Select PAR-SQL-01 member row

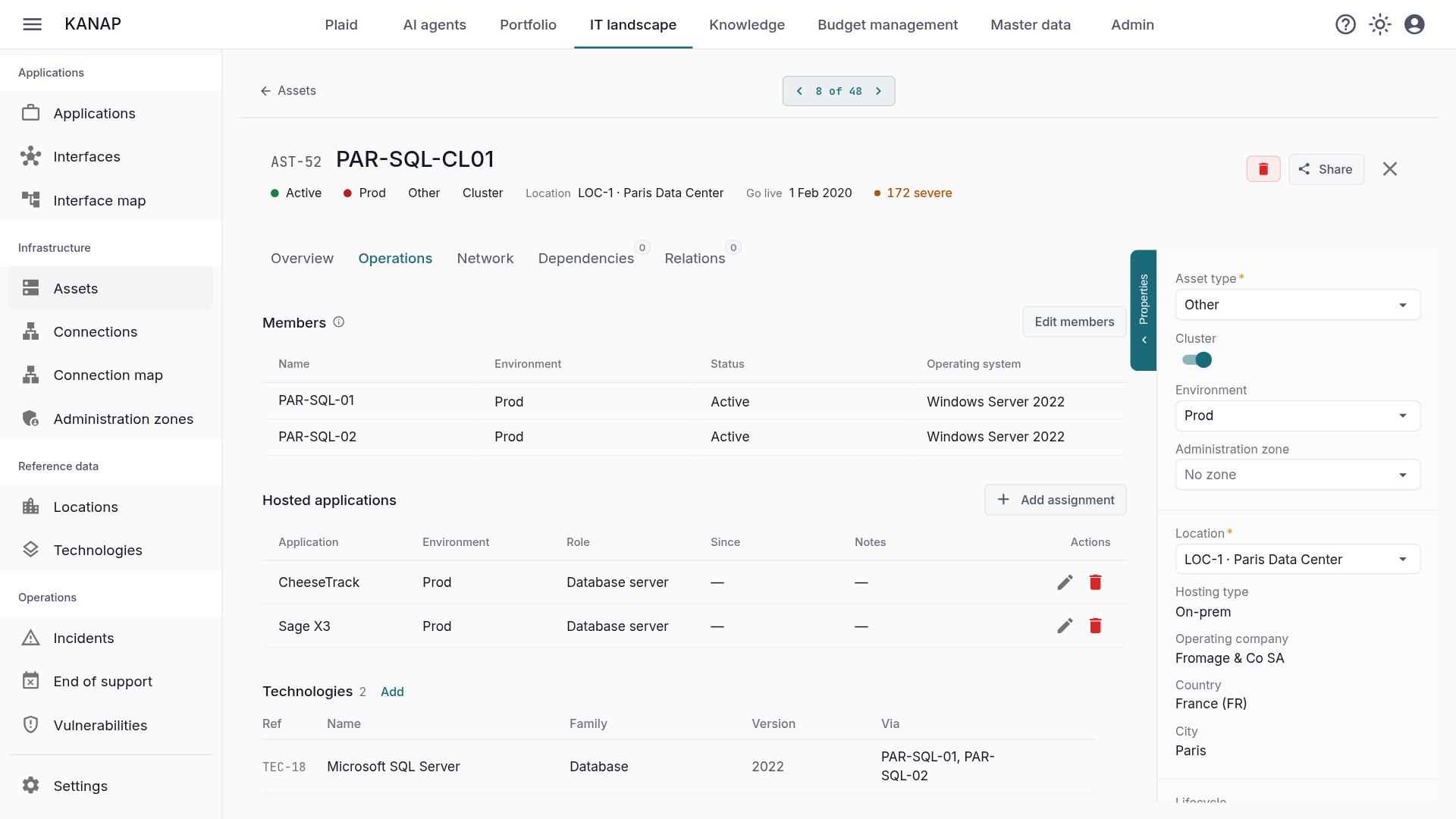tap(694, 401)
